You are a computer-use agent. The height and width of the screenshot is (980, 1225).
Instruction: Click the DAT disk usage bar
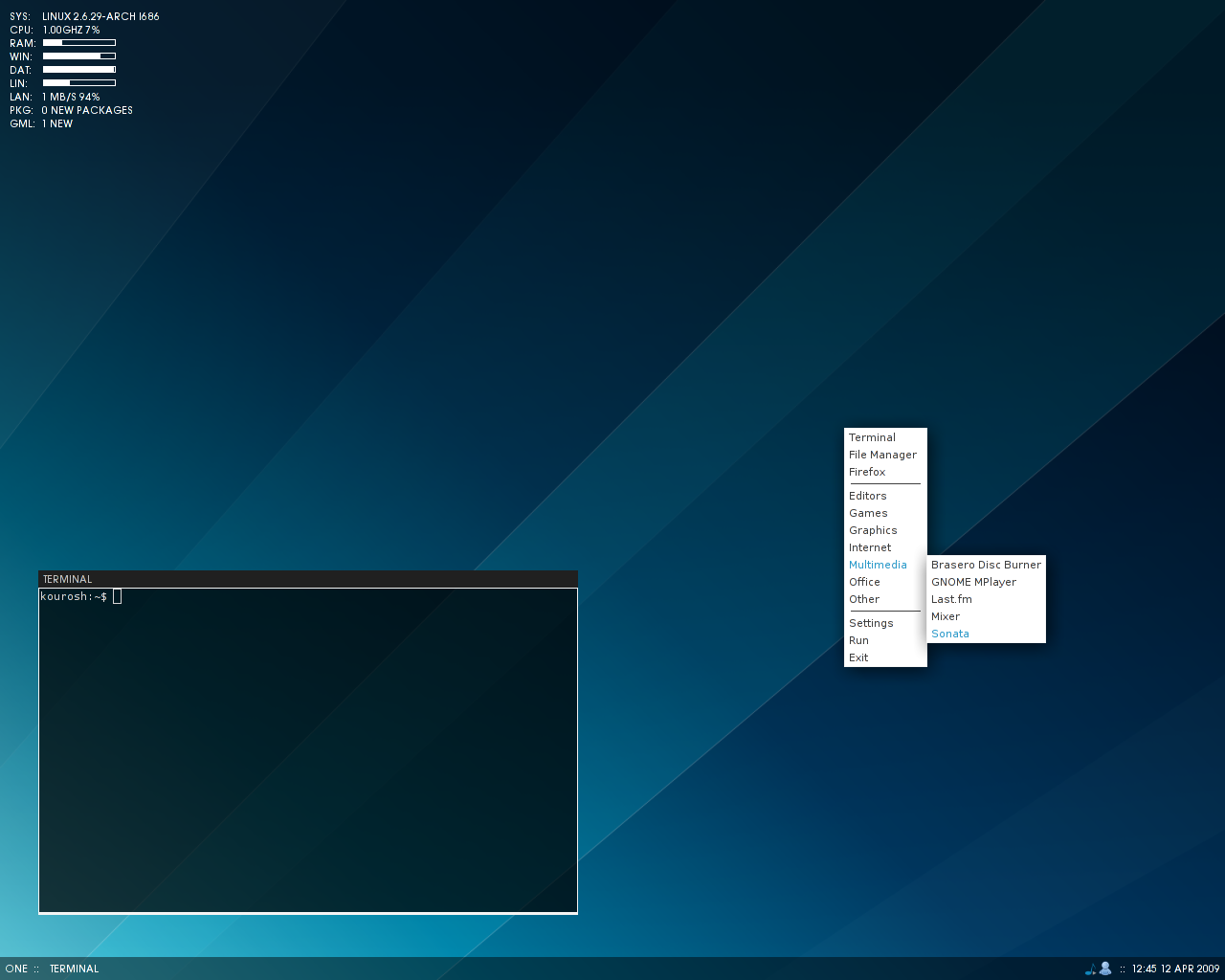coord(79,70)
